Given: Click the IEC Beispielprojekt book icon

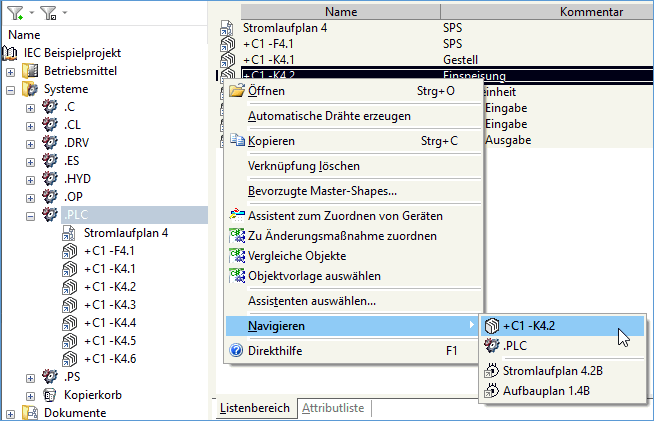Looking at the screenshot, I should (x=12, y=53).
